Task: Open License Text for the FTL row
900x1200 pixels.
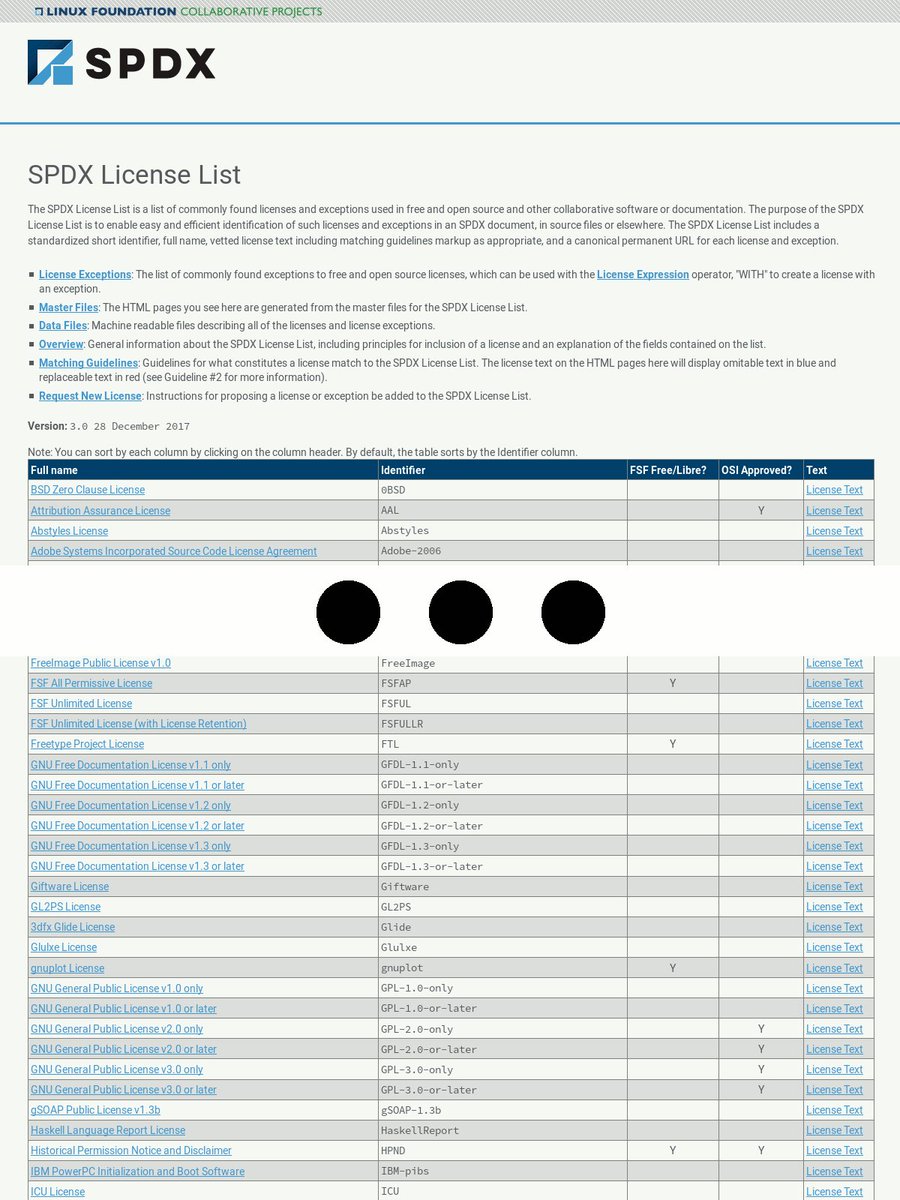Action: coord(834,744)
